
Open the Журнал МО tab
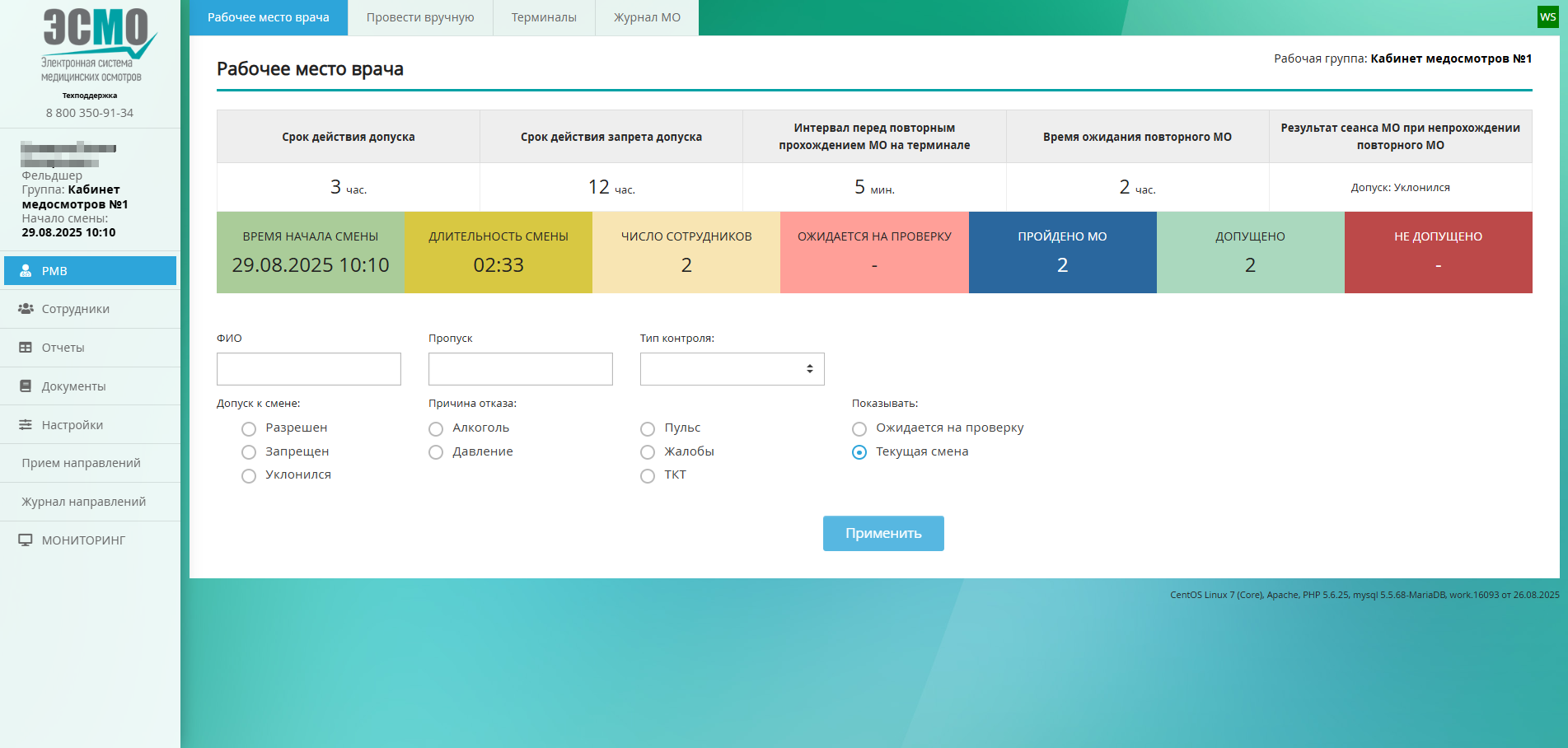[x=647, y=17]
